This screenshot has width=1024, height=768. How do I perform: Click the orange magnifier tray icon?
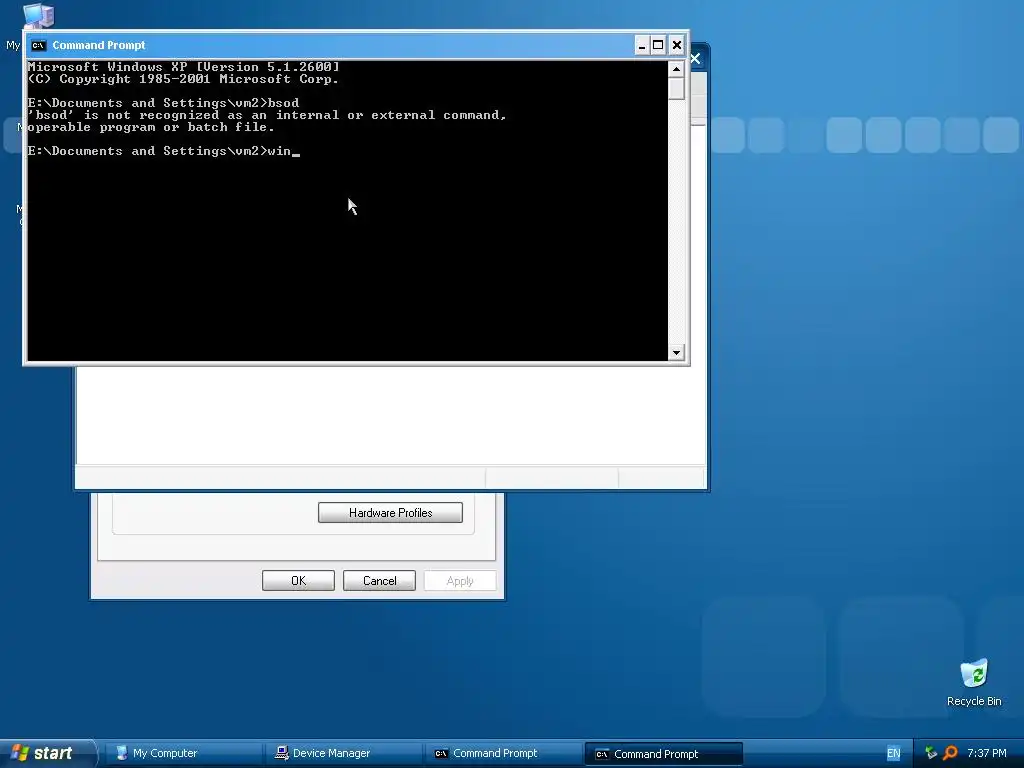click(x=950, y=753)
